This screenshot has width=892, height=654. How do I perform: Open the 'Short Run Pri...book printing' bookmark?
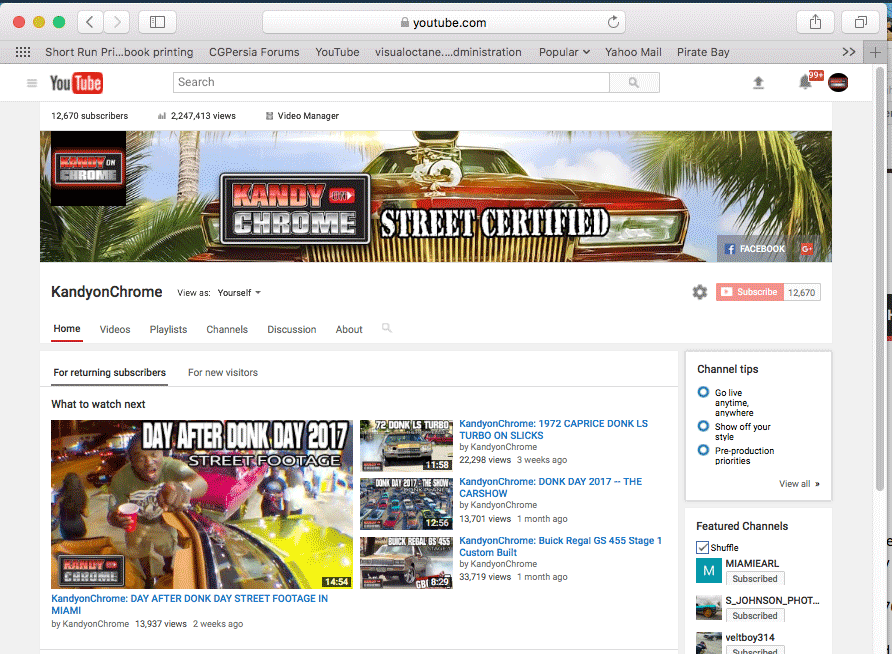coord(119,52)
